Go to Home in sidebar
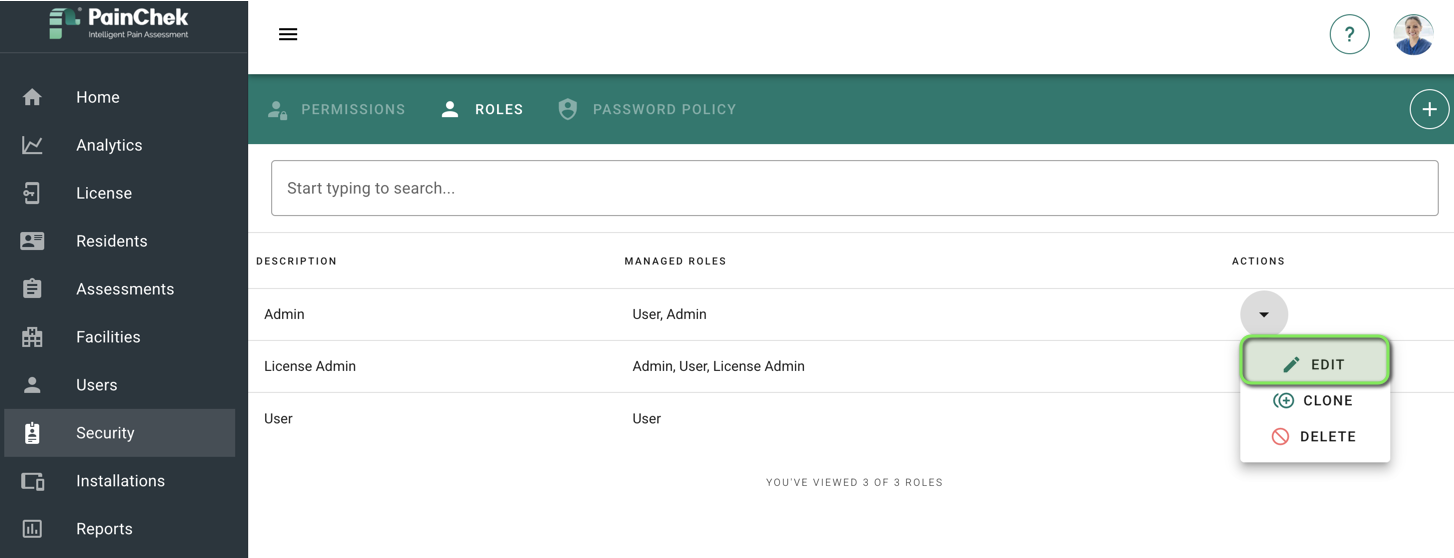1454x558 pixels. [x=120, y=97]
